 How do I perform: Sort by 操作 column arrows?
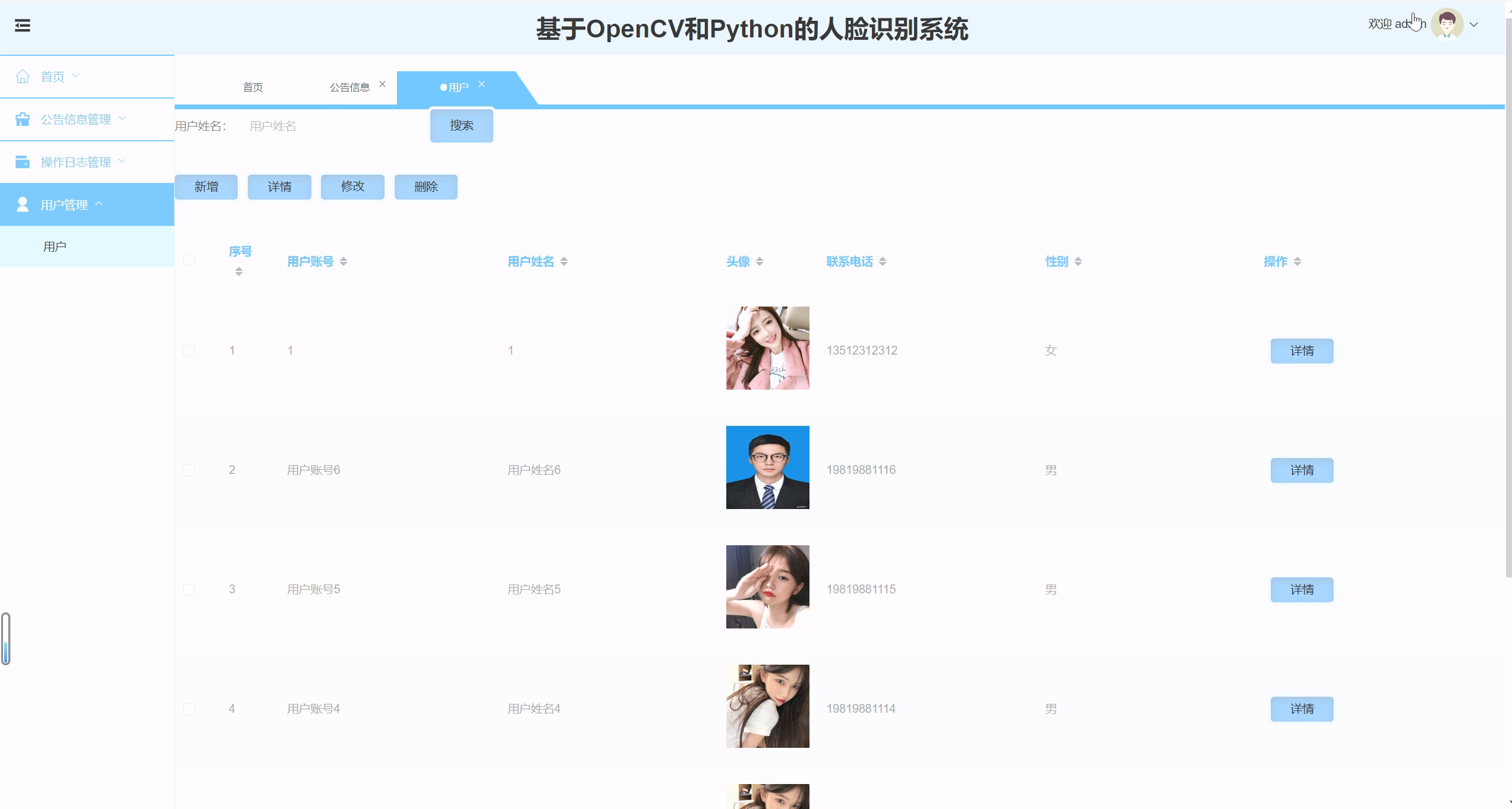click(1297, 261)
